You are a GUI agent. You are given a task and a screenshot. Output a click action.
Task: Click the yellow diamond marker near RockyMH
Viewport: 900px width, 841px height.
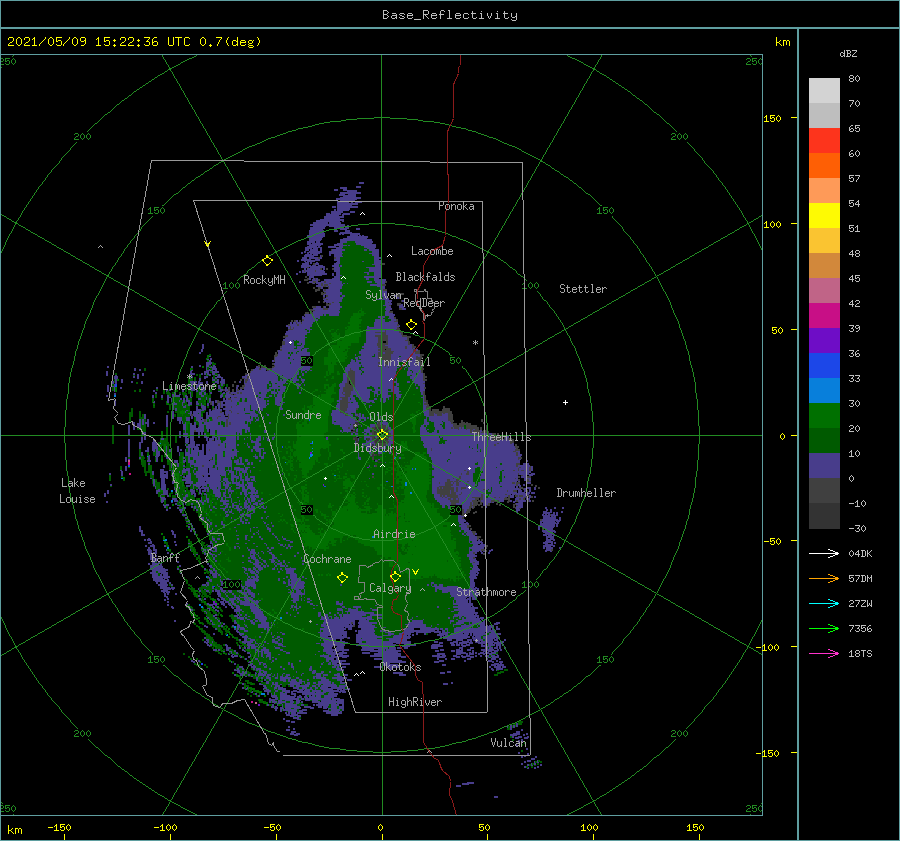[x=267, y=261]
